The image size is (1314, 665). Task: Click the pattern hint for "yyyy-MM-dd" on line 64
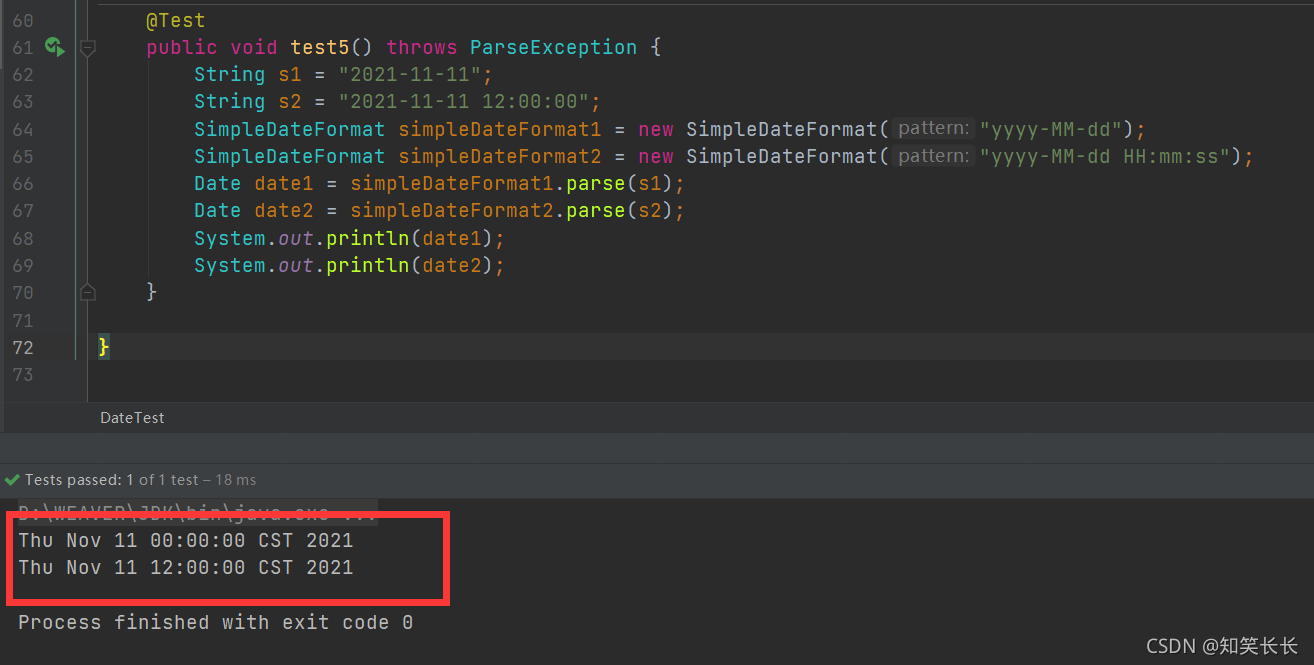[x=932, y=129]
